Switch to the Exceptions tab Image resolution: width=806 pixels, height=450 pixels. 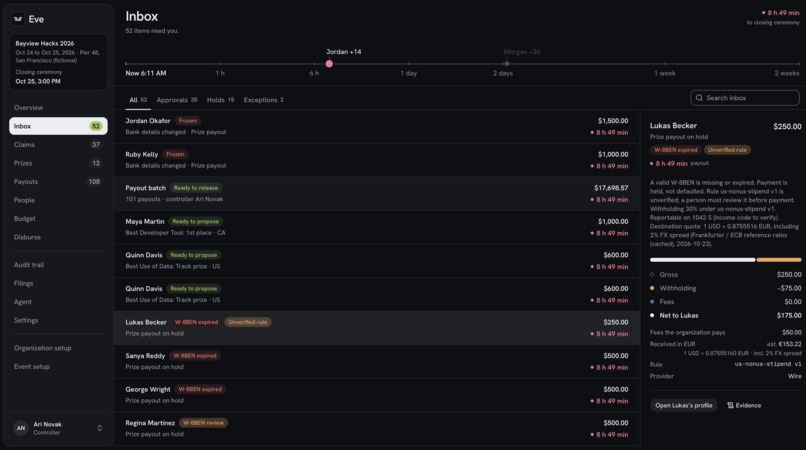[x=263, y=100]
